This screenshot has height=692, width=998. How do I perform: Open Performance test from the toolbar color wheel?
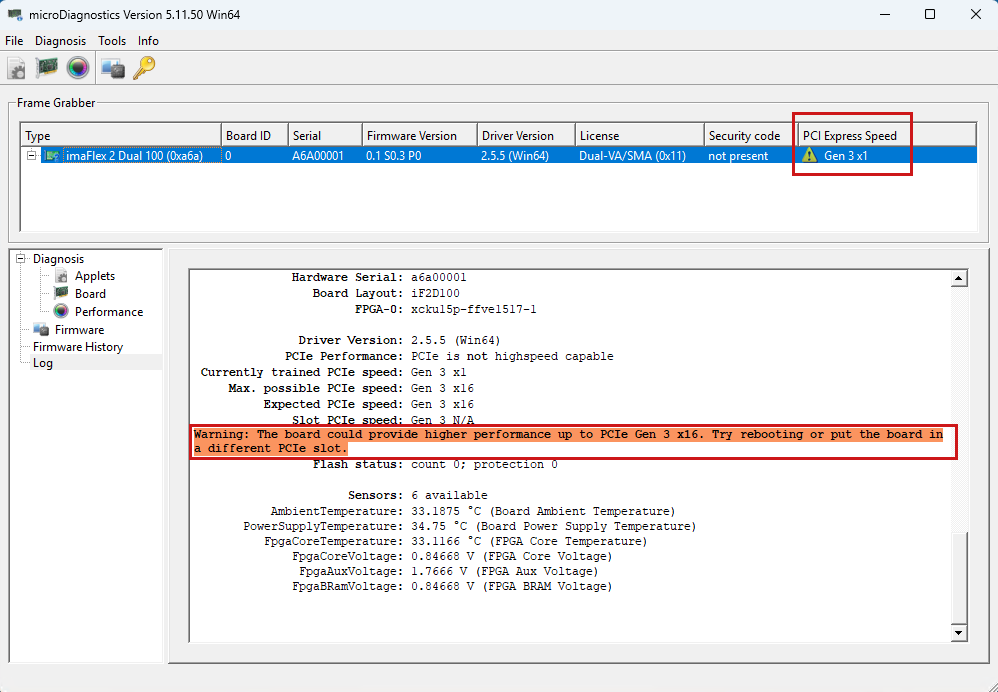tap(78, 68)
